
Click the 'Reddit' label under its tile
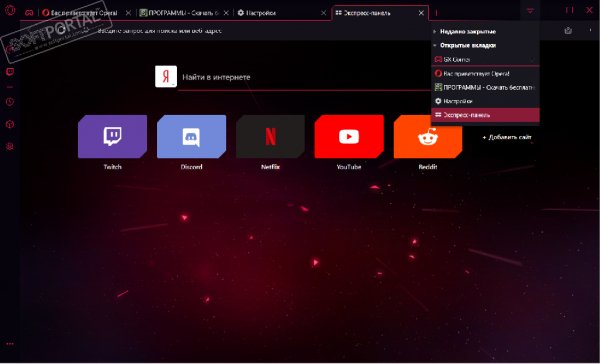tap(428, 167)
